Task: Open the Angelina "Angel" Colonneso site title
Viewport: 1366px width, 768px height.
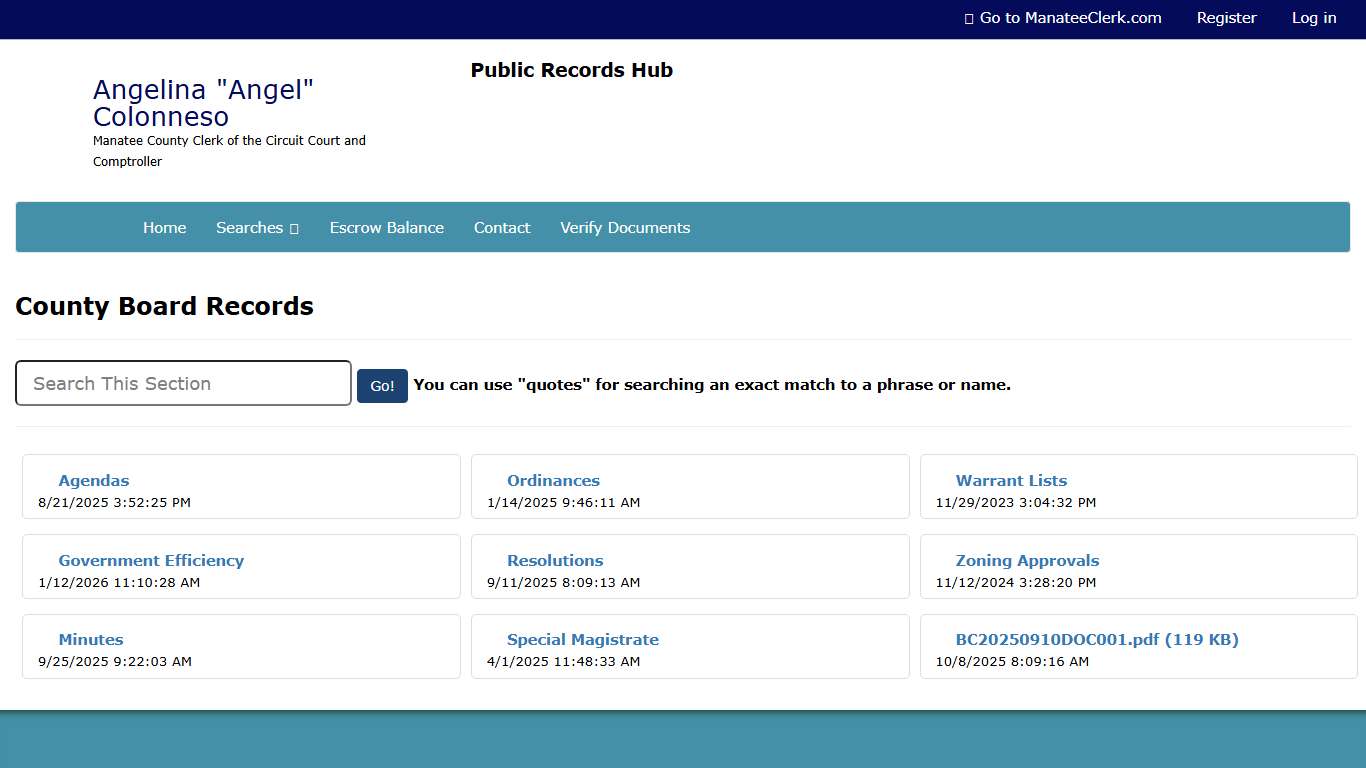Action: pyautogui.click(x=203, y=104)
